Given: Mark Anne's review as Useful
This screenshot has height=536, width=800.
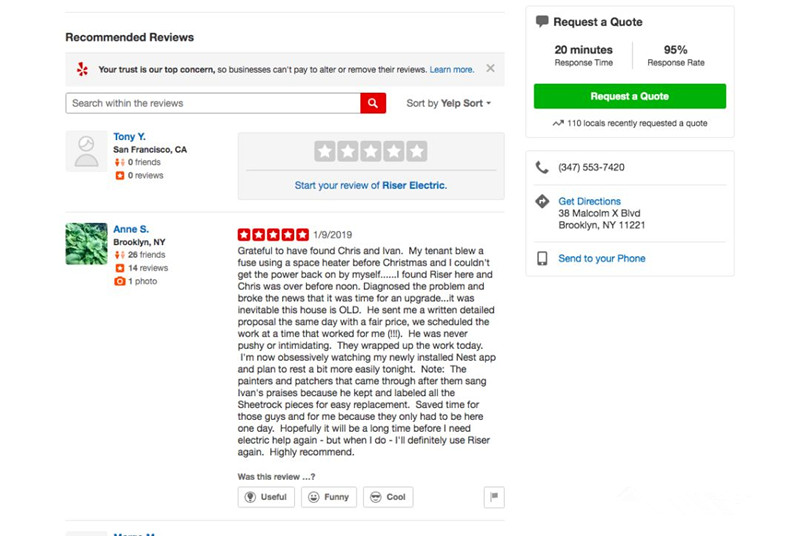Looking at the screenshot, I should click(266, 497).
